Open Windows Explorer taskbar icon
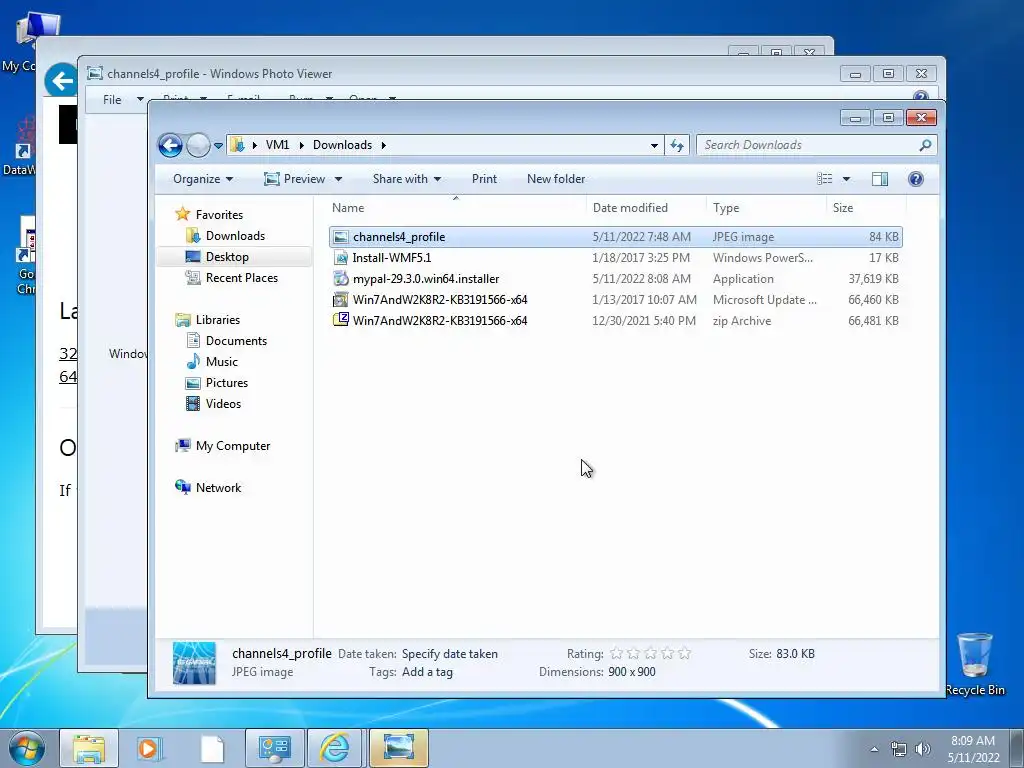1024x768 pixels. coord(89,748)
